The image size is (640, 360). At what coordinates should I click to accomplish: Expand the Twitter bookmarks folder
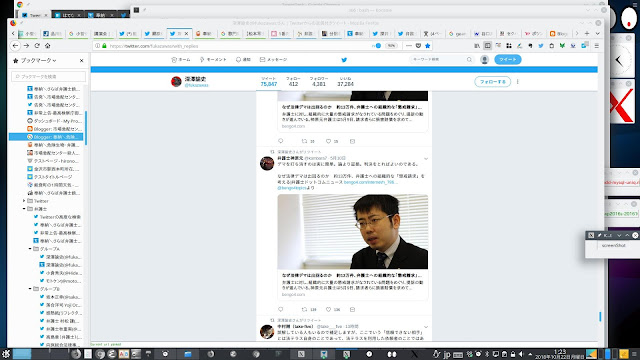(x=24, y=201)
